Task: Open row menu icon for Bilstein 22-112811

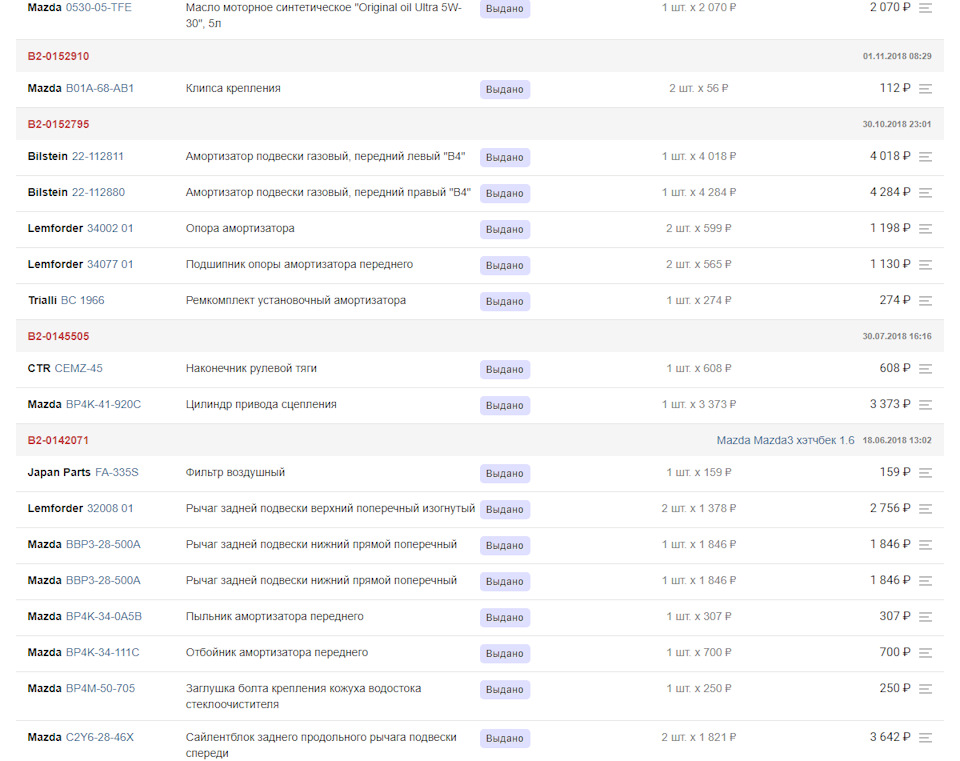Action: (x=925, y=157)
